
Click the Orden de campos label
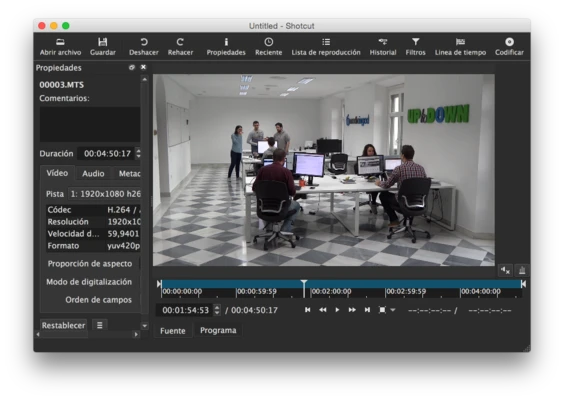click(x=98, y=300)
